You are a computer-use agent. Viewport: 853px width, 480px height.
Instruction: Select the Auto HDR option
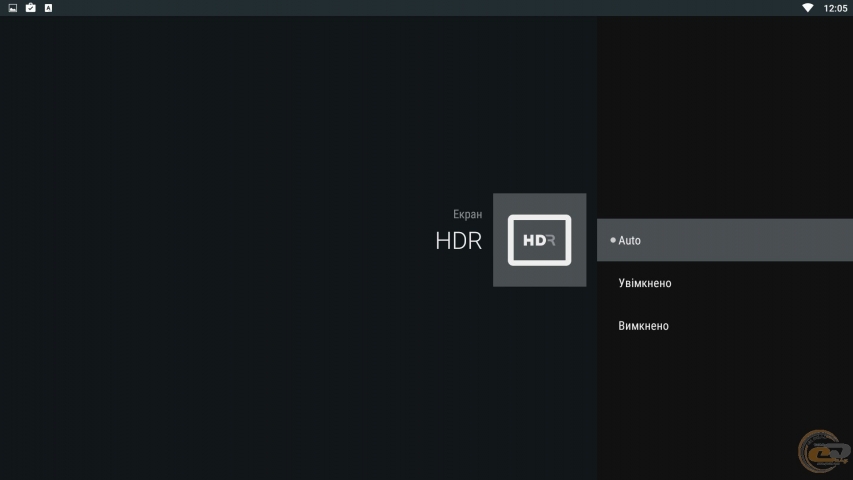(x=725, y=240)
